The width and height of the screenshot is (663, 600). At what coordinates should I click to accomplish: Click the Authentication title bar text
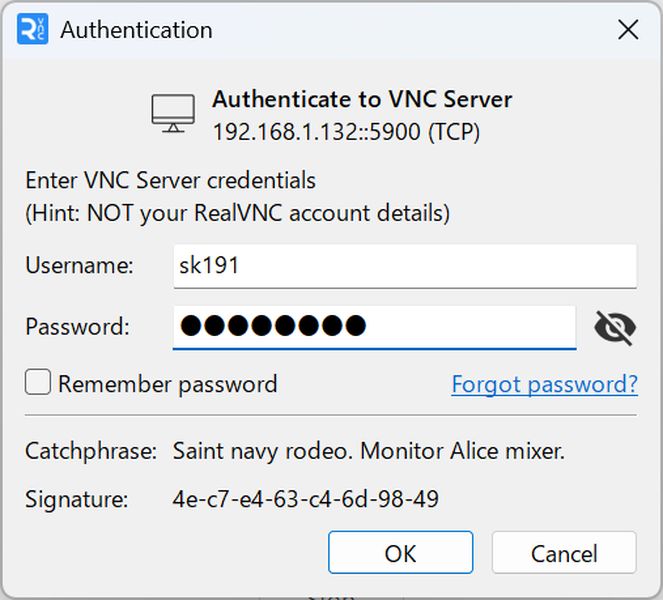point(136,30)
